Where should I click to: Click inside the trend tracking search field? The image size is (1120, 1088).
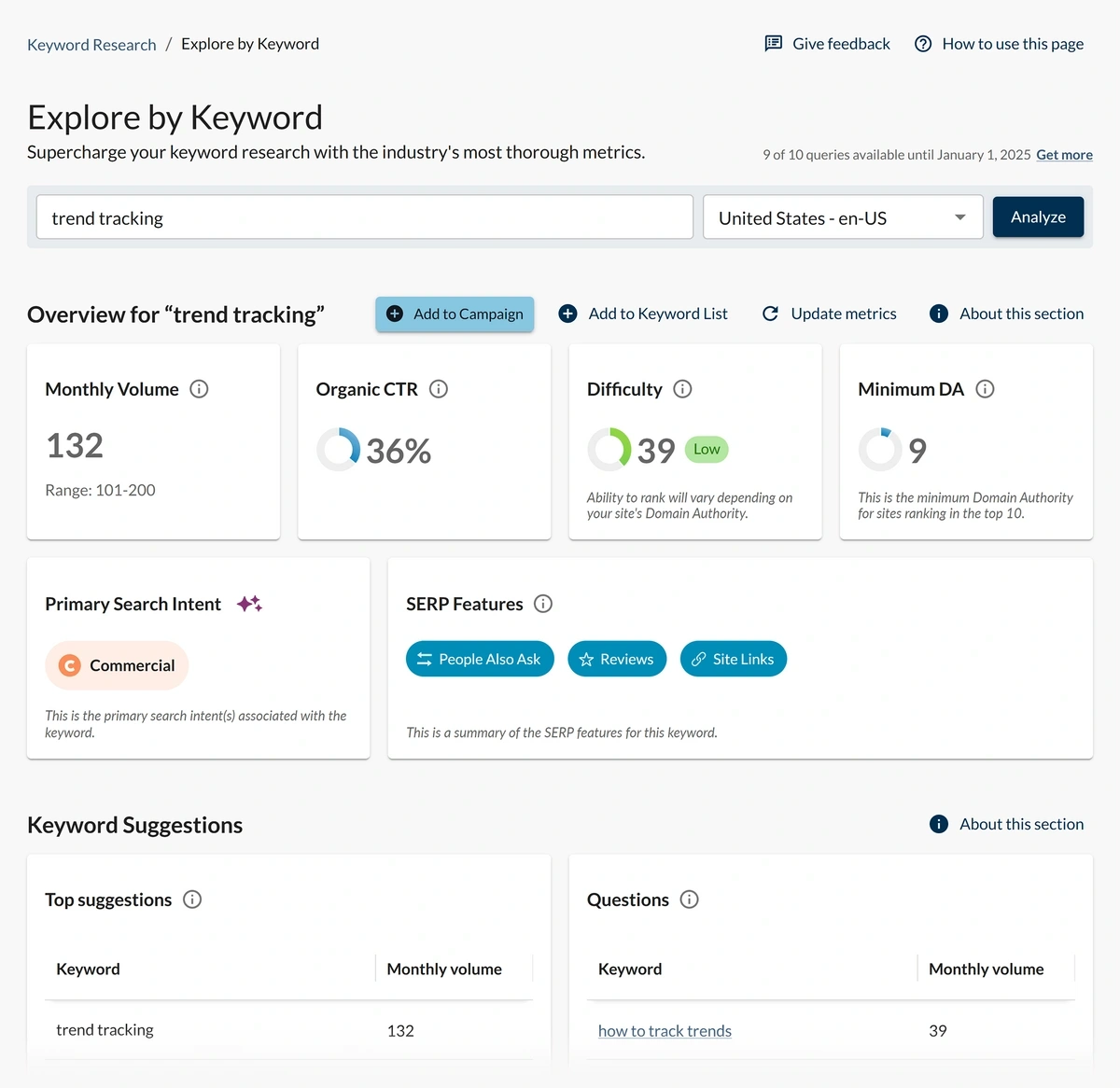tap(363, 217)
